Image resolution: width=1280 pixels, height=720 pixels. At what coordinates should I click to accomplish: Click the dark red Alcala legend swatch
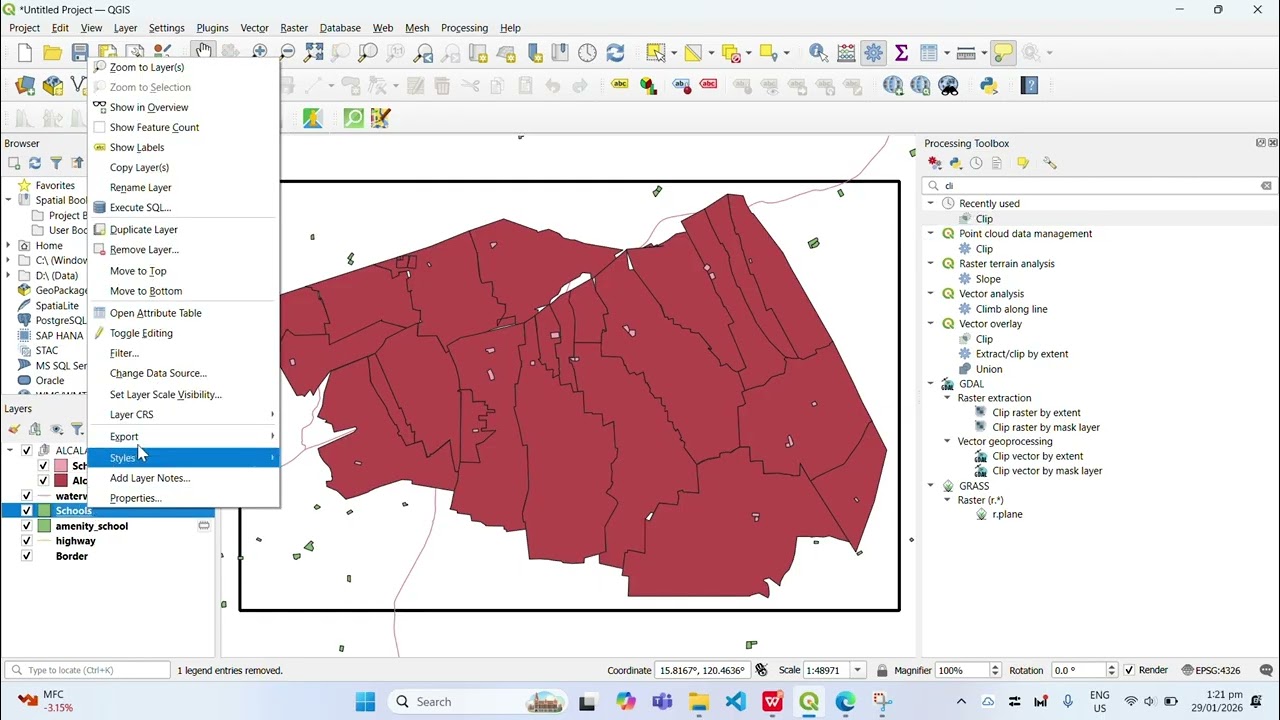61,481
